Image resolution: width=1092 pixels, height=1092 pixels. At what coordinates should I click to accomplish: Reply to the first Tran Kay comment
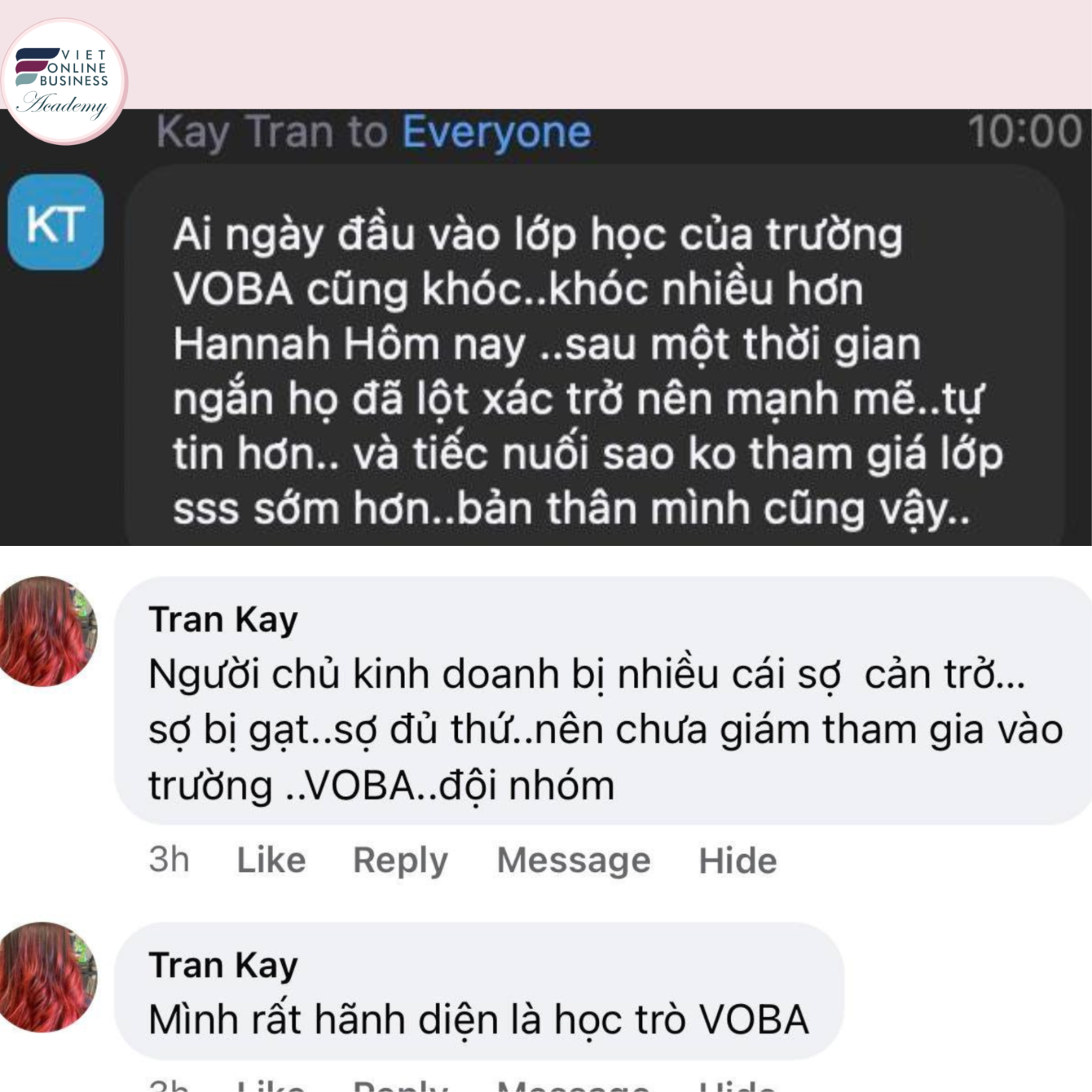(x=400, y=861)
